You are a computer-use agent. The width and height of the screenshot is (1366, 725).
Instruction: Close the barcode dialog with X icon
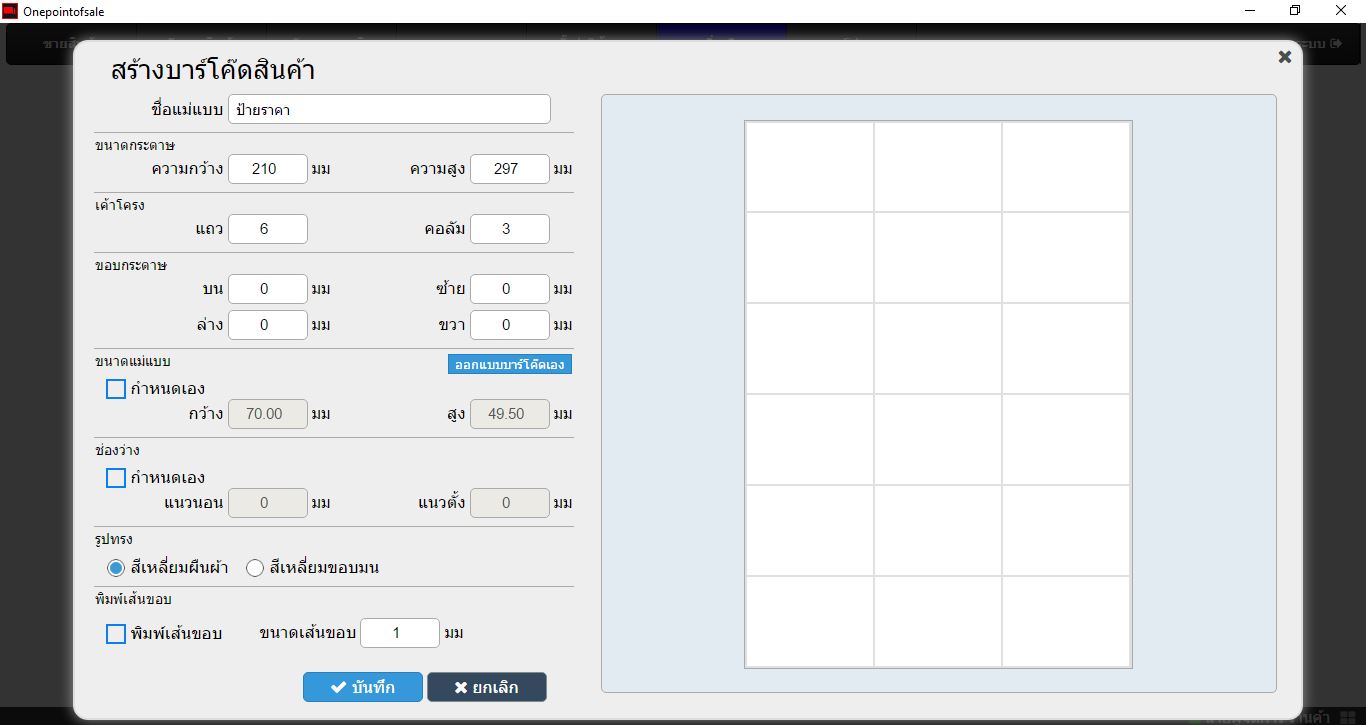[x=1285, y=57]
